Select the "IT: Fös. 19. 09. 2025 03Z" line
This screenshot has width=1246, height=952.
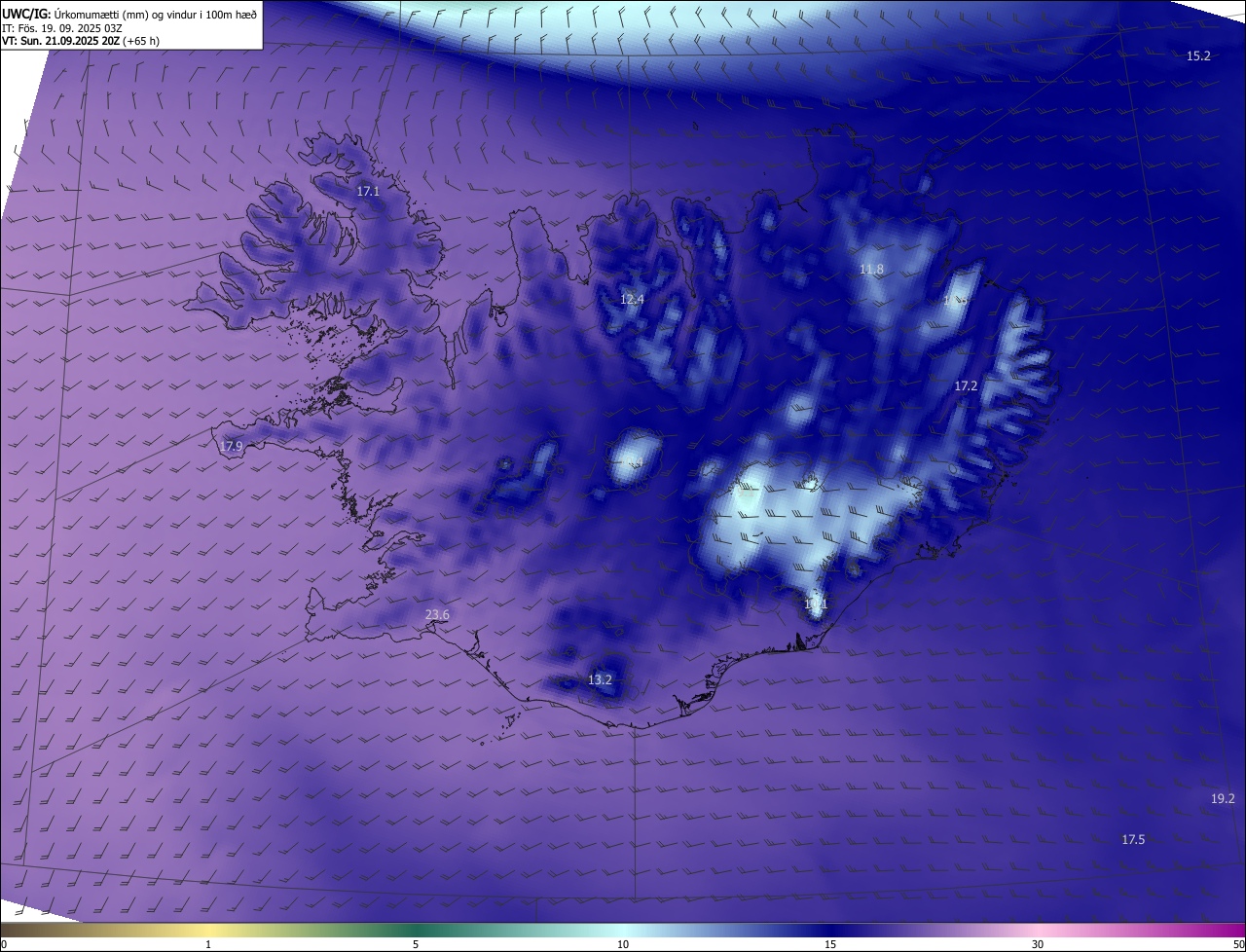62,27
